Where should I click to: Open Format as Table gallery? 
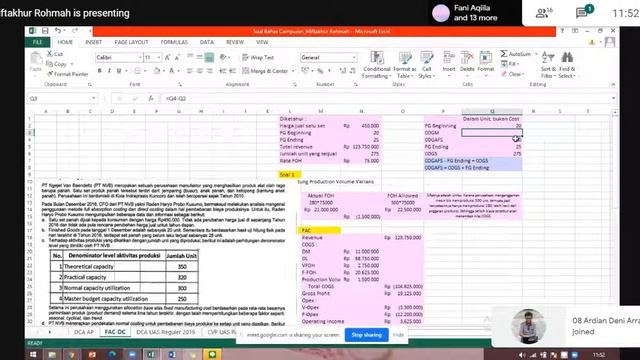coord(404,64)
